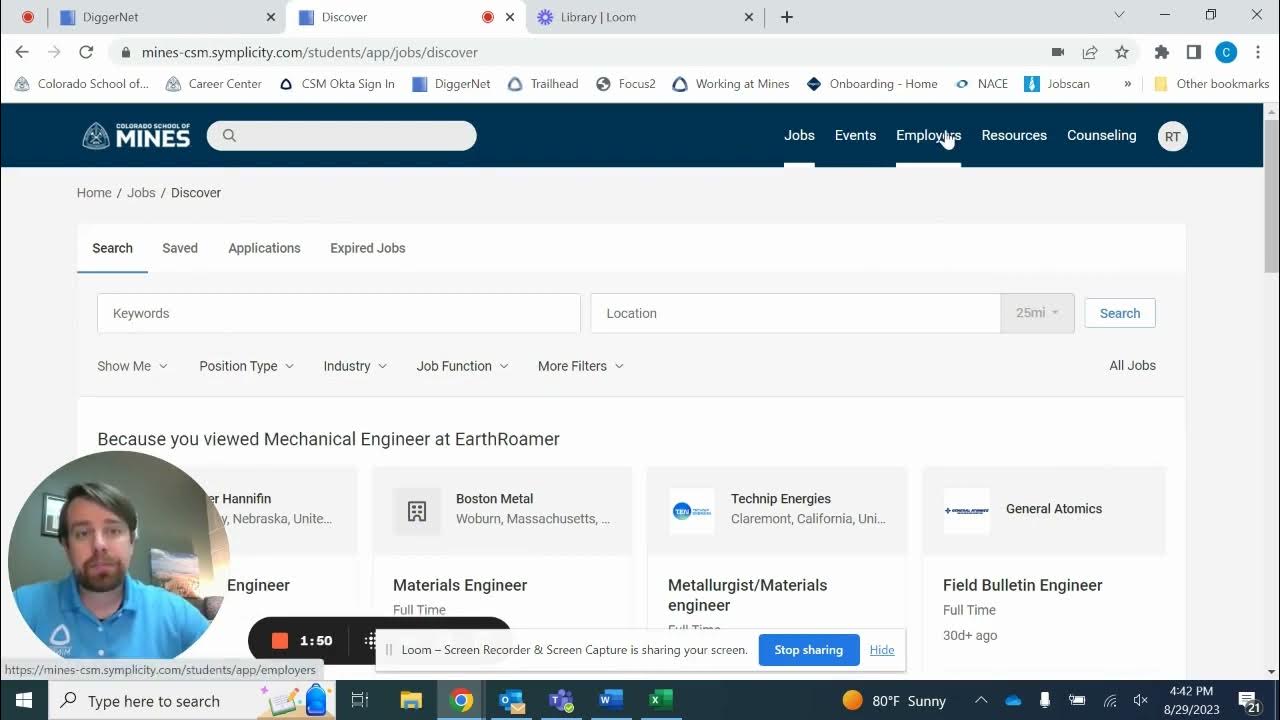Click the share page icon in address bar
Image resolution: width=1280 pixels, height=720 pixels.
point(1090,52)
